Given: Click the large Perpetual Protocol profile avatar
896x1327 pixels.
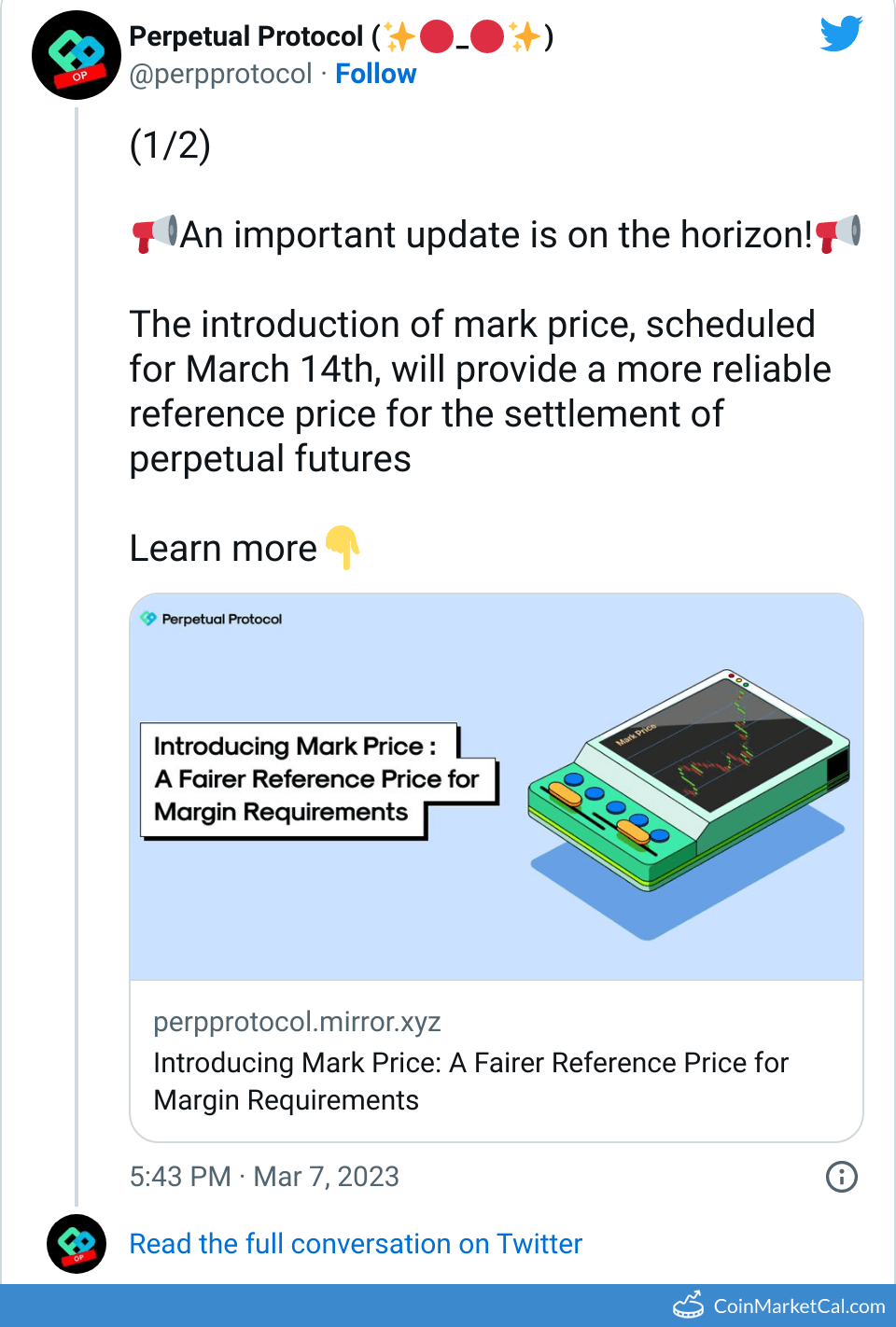Looking at the screenshot, I should [77, 55].
